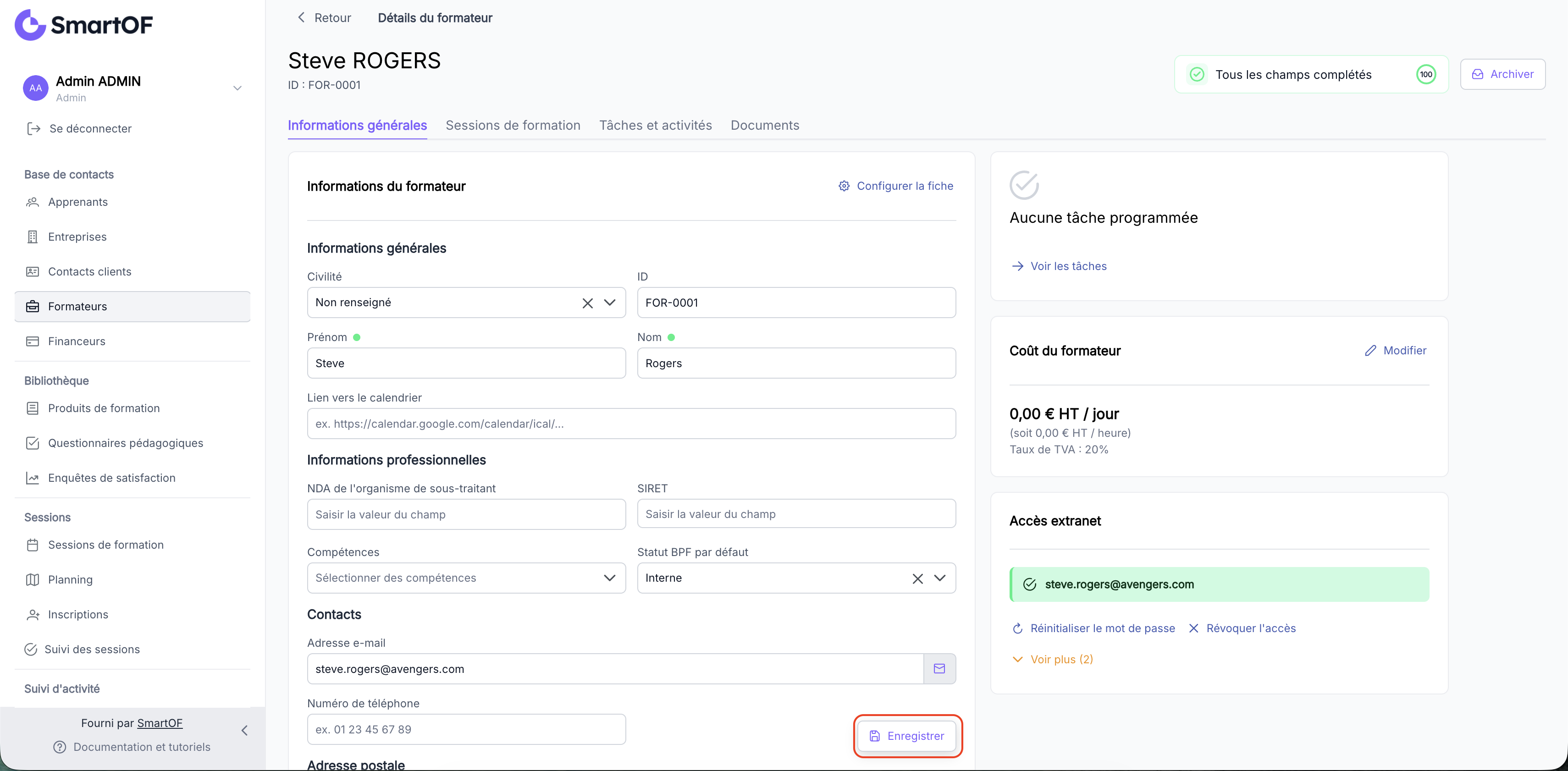Click the Enquêtes de satisfaction chart icon
The image size is (1568, 771).
tap(33, 478)
